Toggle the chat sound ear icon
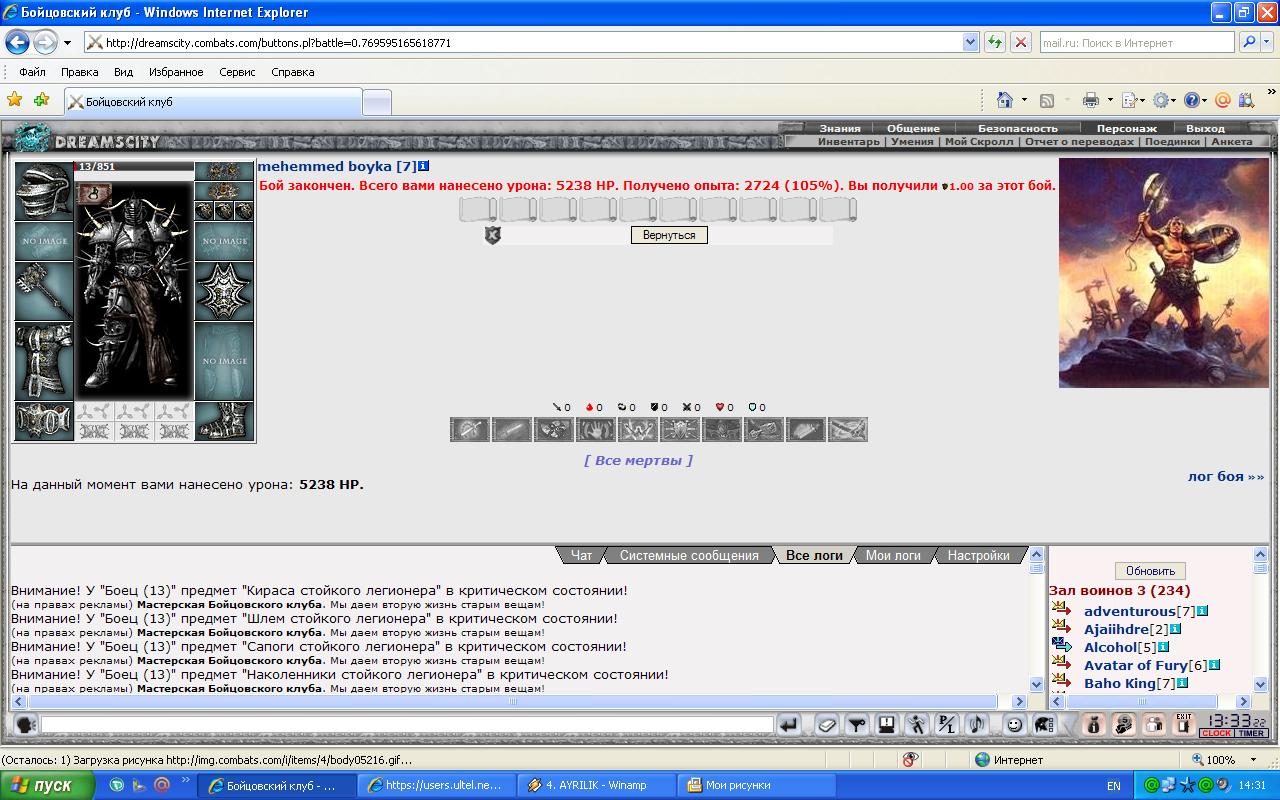 (977, 725)
